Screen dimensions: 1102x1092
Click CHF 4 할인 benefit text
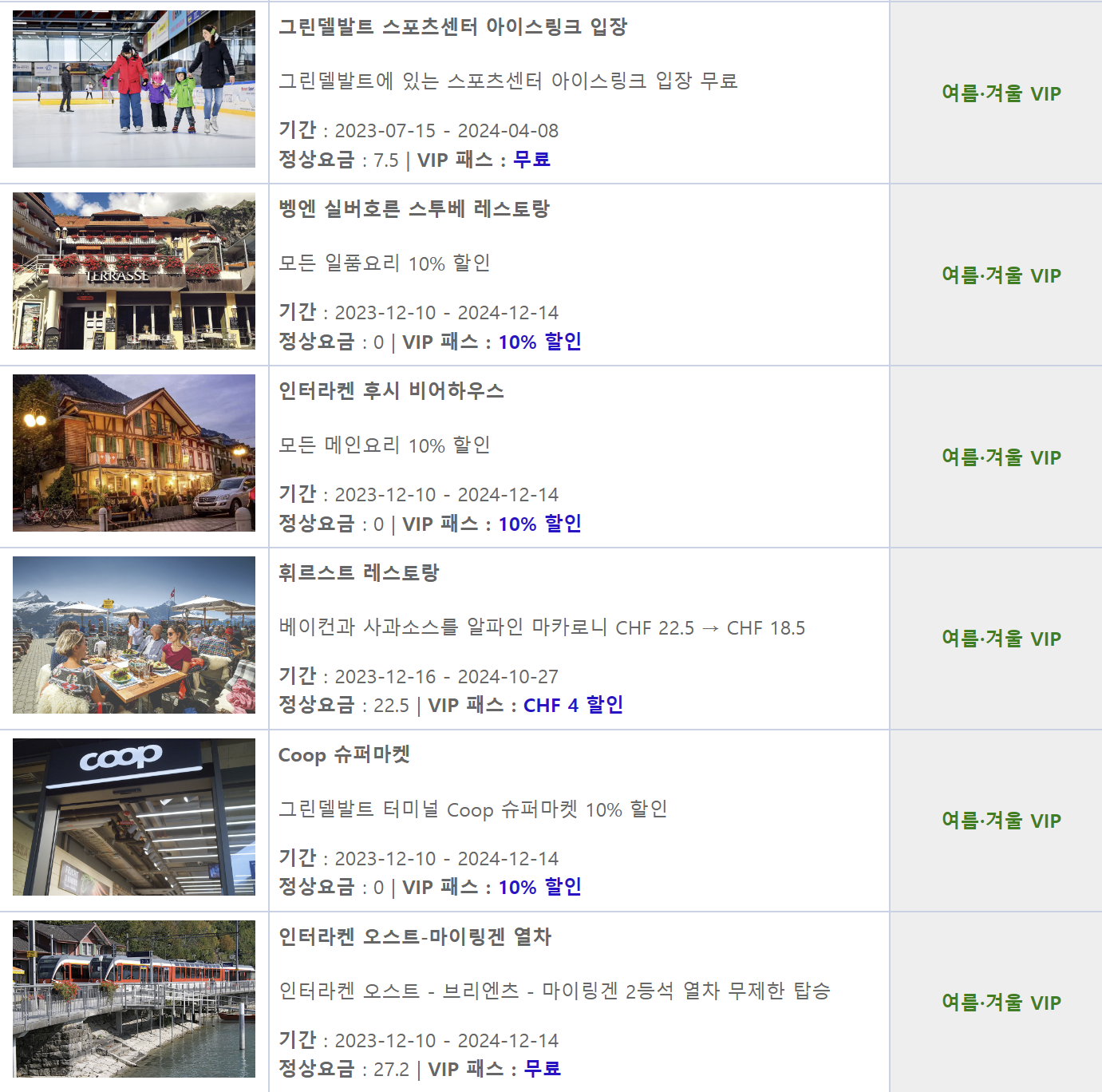point(573,705)
